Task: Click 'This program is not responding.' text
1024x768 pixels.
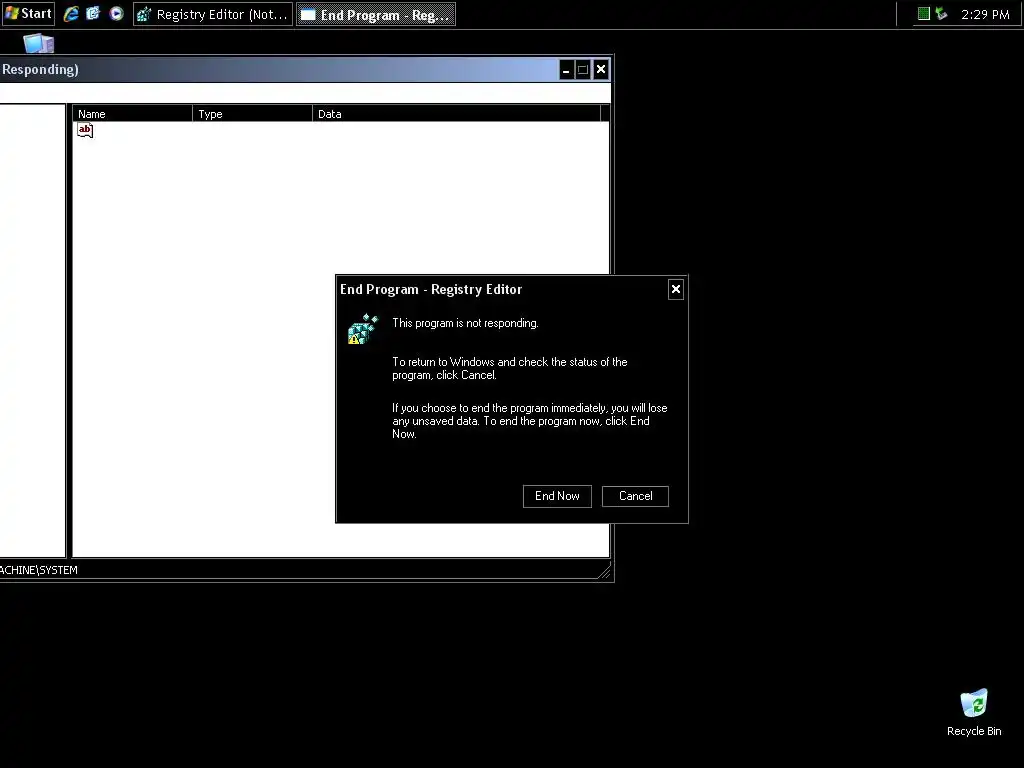Action: 465,323
